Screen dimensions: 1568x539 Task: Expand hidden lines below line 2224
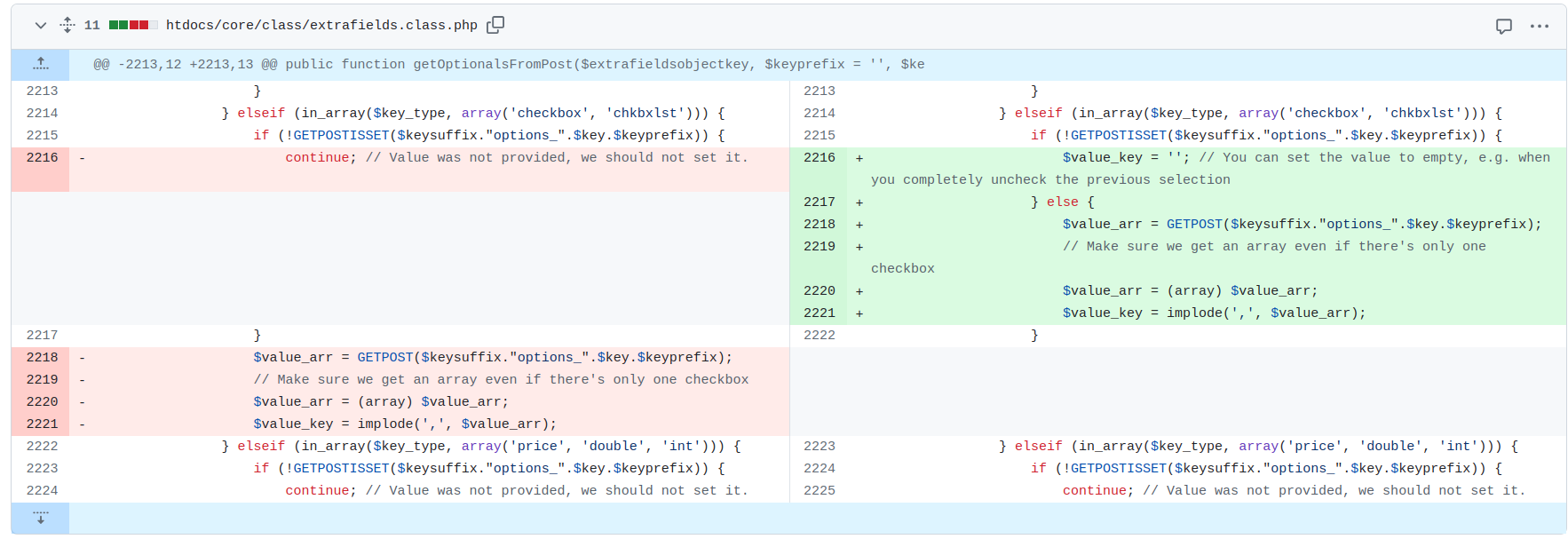[41, 518]
